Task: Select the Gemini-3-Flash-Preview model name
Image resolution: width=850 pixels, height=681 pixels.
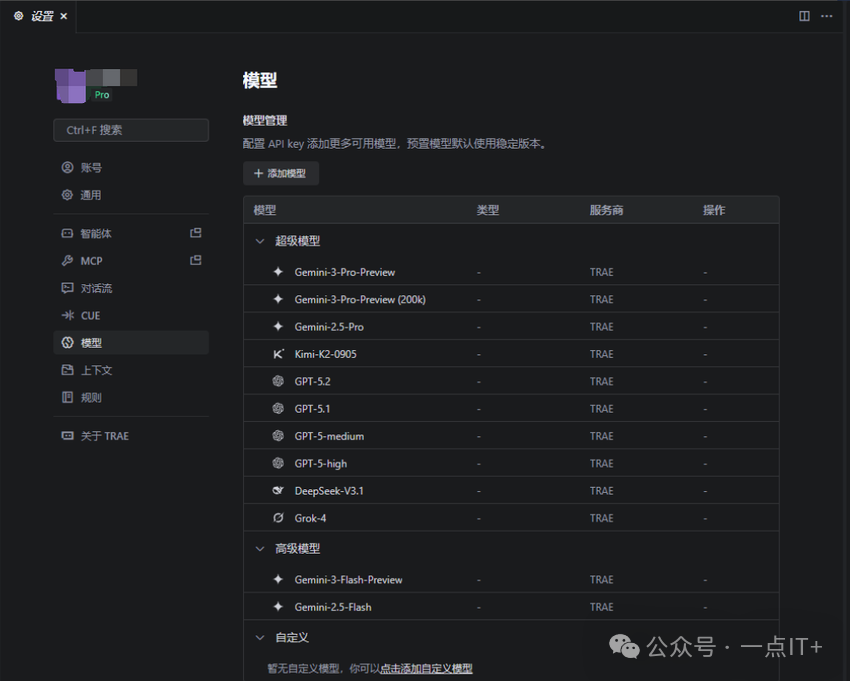Action: pyautogui.click(x=349, y=580)
